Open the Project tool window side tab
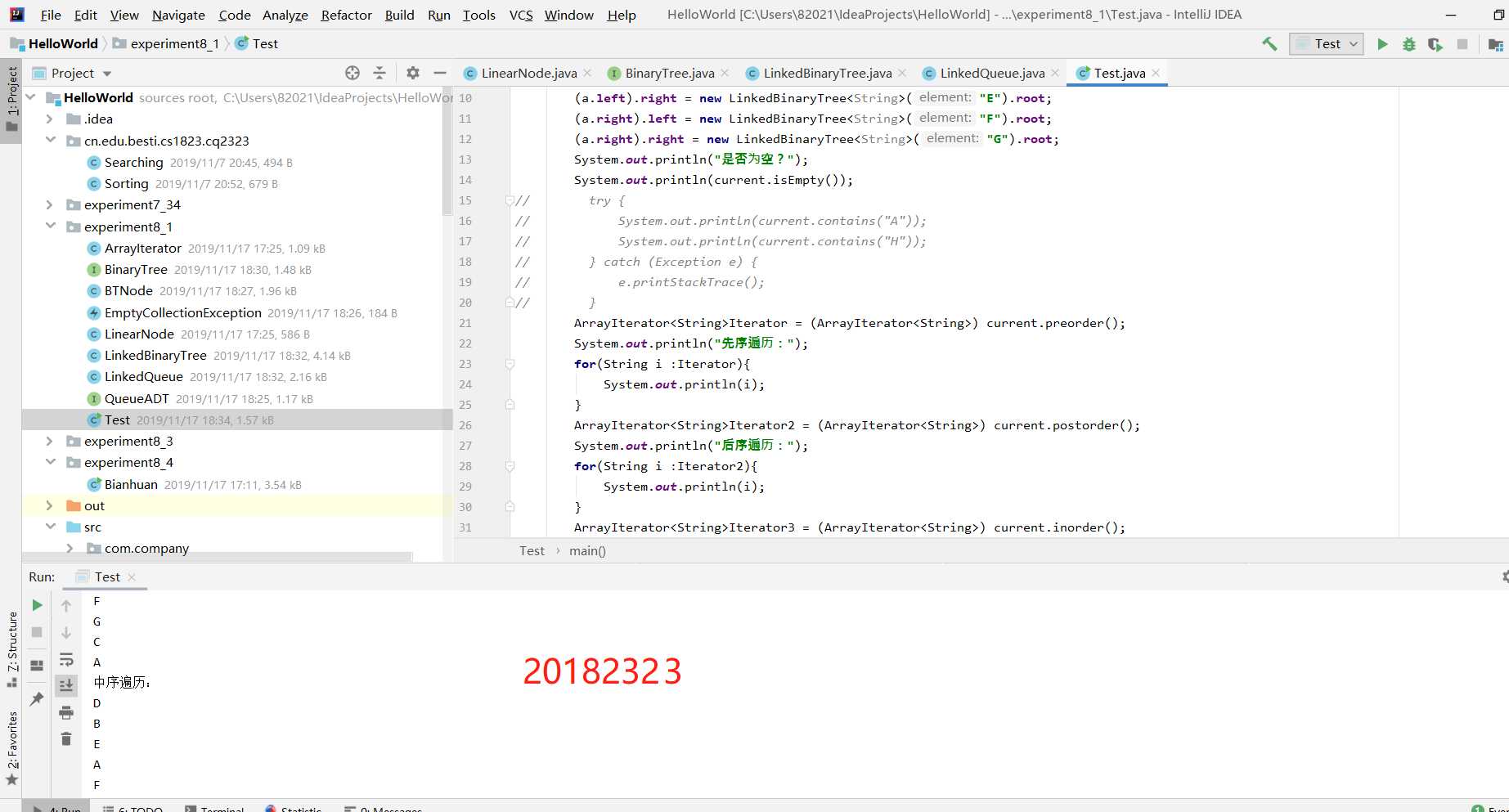The height and width of the screenshot is (812, 1509). tap(11, 99)
